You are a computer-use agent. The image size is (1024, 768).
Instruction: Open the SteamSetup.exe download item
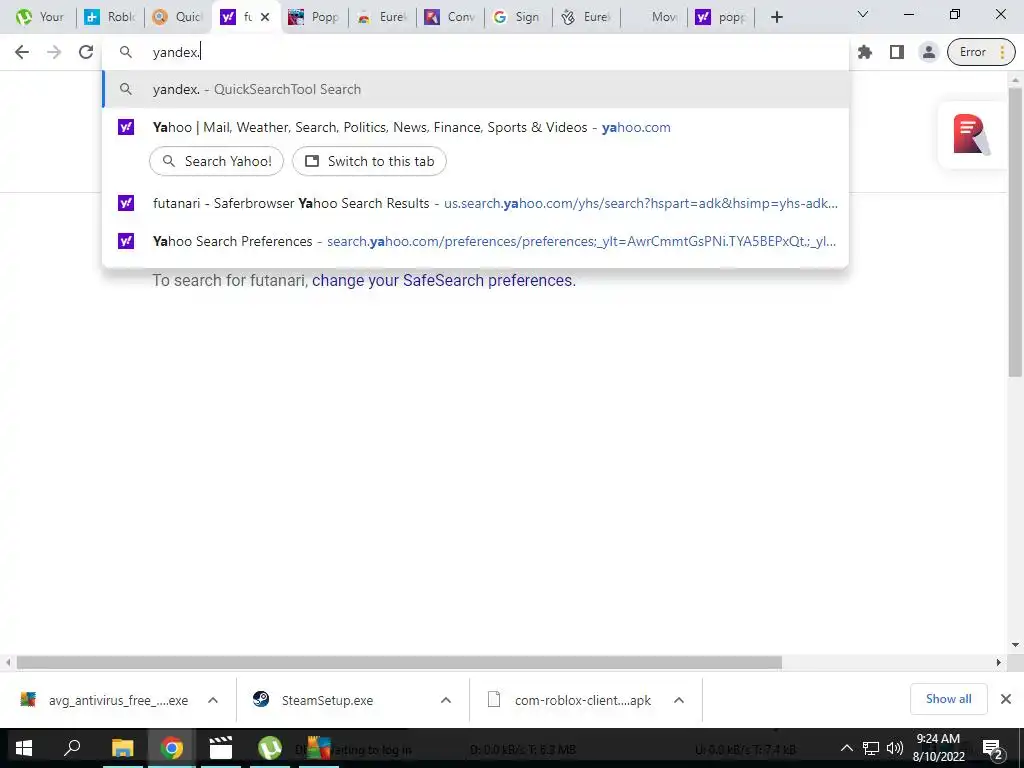[x=313, y=700]
